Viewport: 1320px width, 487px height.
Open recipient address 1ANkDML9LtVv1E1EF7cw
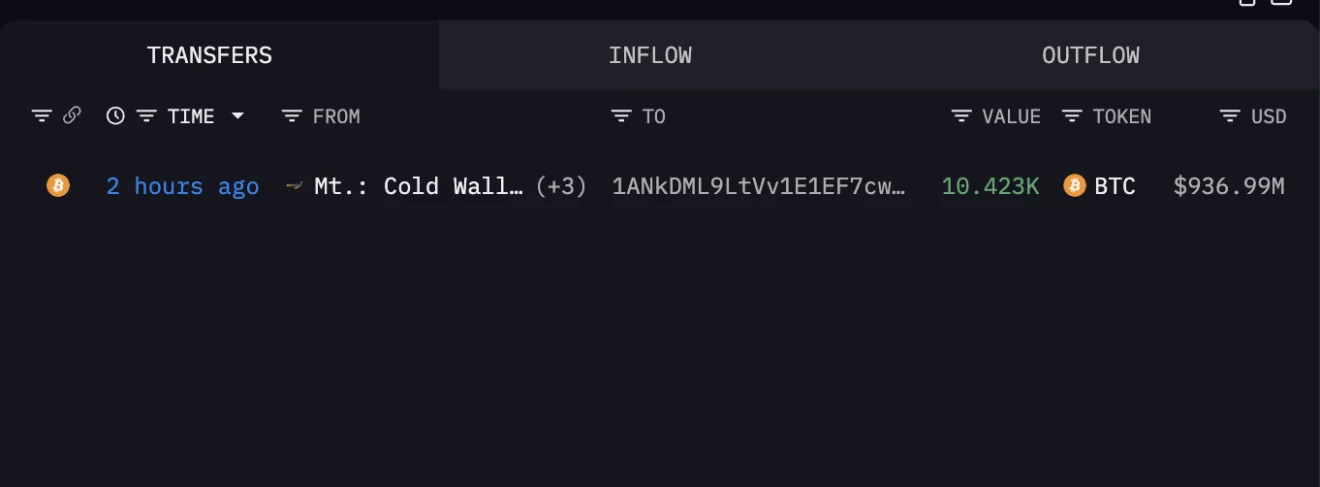[x=759, y=186]
